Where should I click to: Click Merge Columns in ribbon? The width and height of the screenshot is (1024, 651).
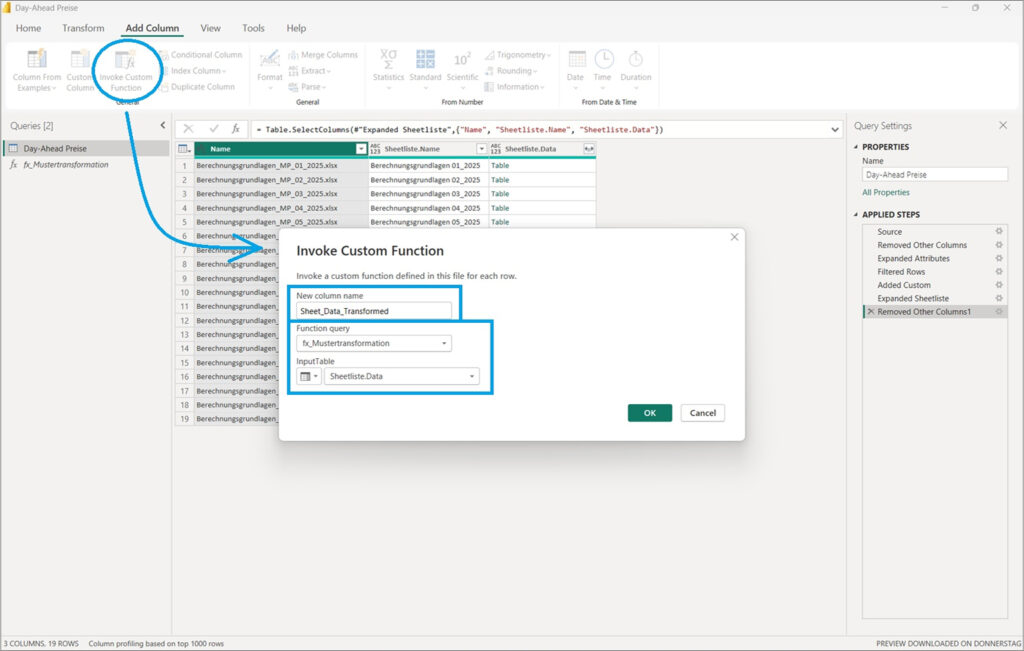(x=323, y=55)
